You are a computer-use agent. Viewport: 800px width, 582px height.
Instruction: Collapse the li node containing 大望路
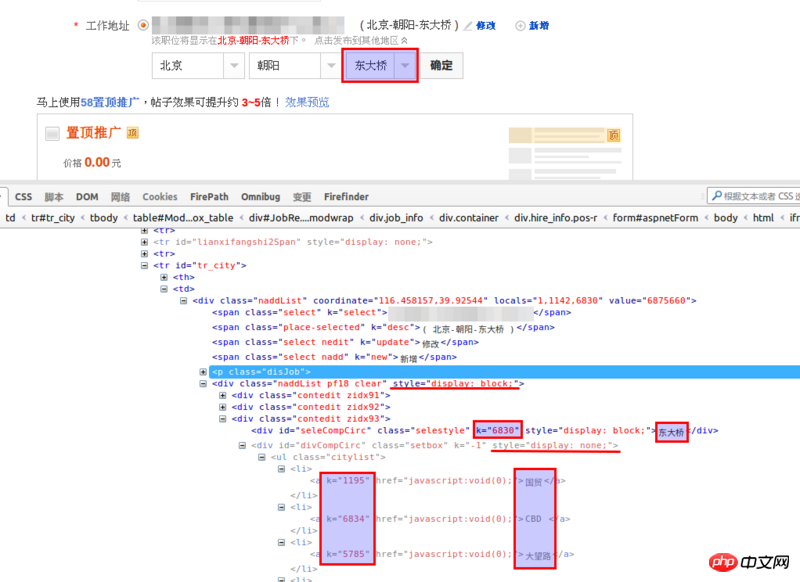pos(281,542)
